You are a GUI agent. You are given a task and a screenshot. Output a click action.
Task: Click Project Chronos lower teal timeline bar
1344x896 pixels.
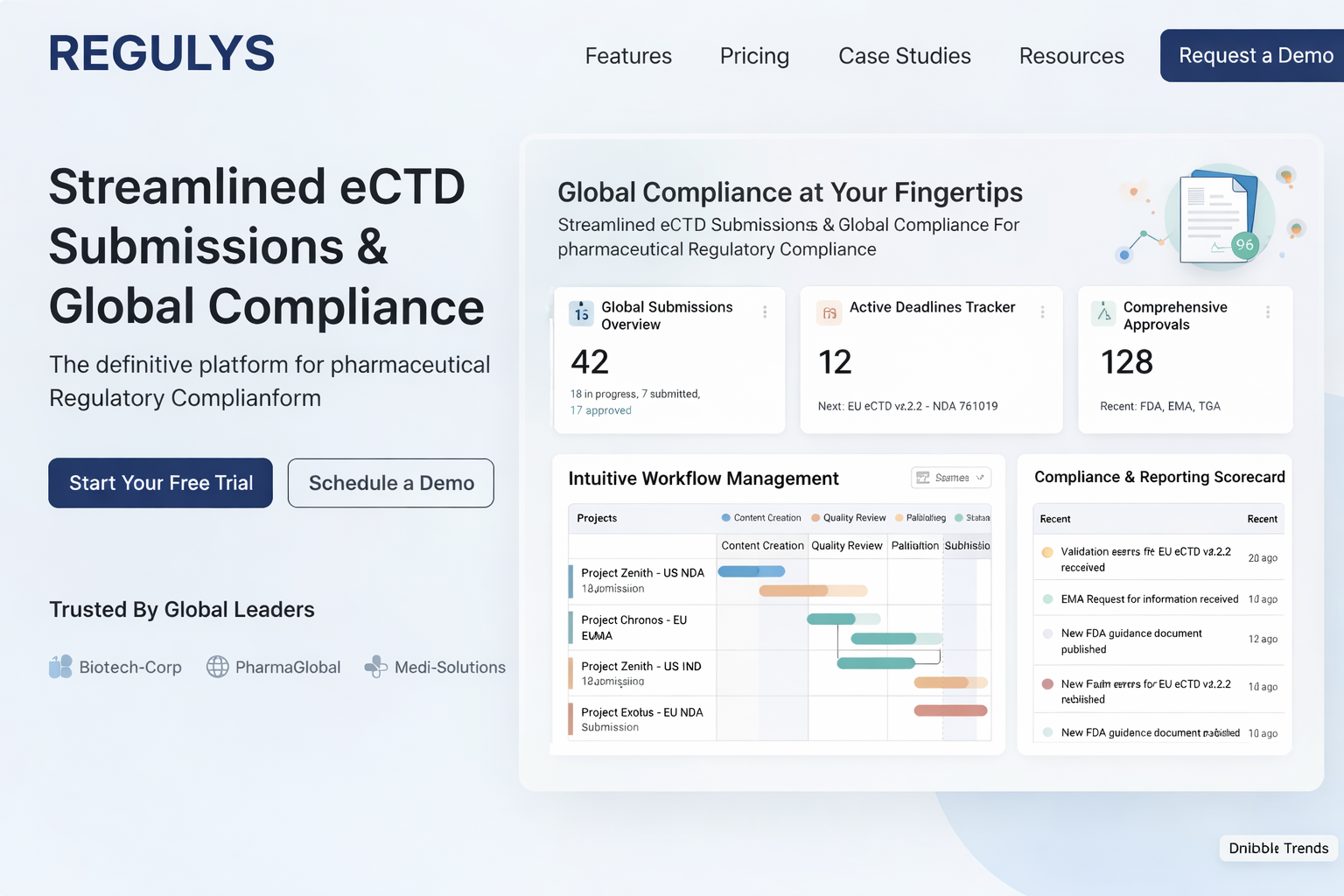tap(897, 639)
